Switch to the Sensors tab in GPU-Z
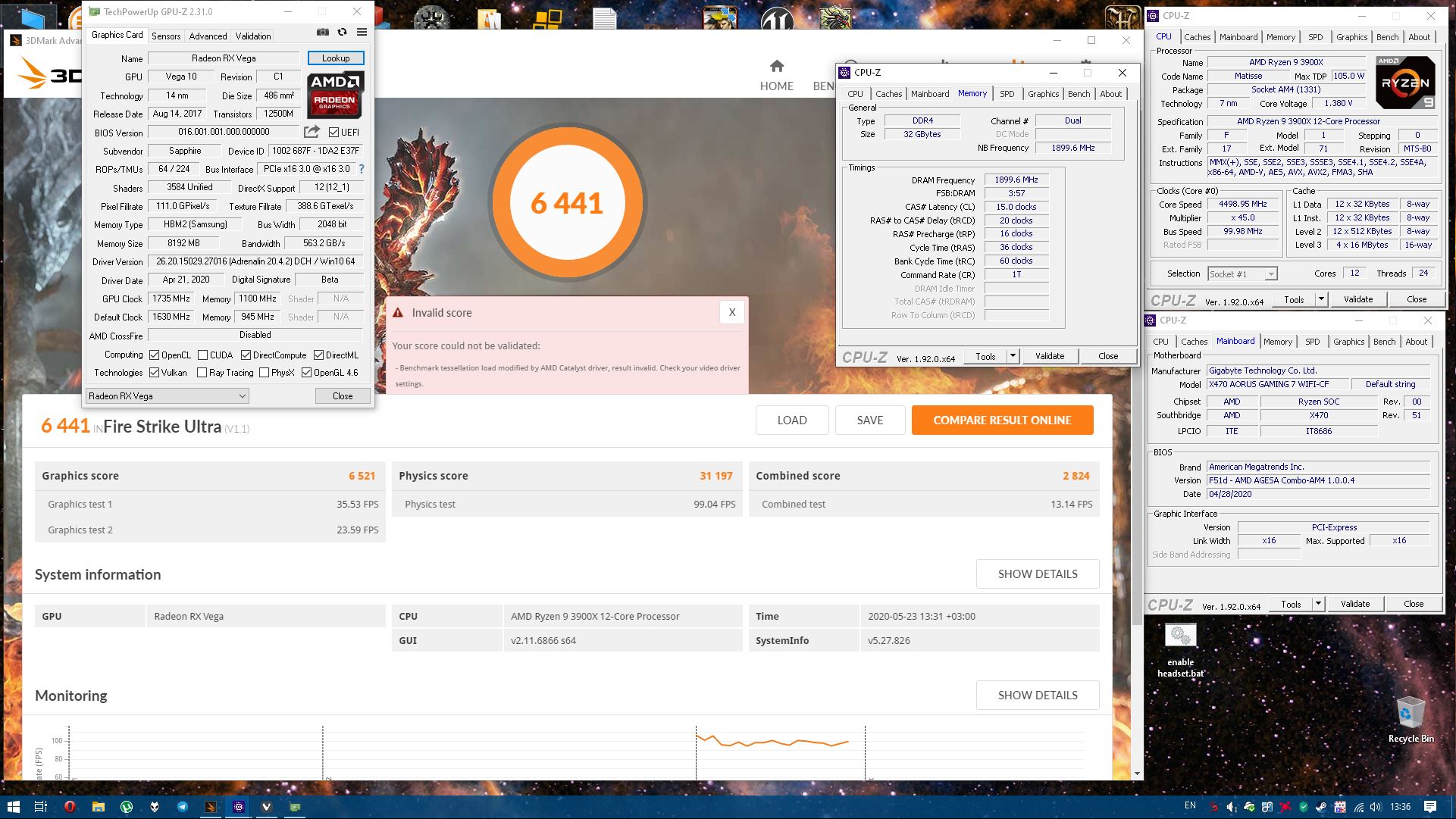This screenshot has width=1456, height=819. [x=166, y=36]
